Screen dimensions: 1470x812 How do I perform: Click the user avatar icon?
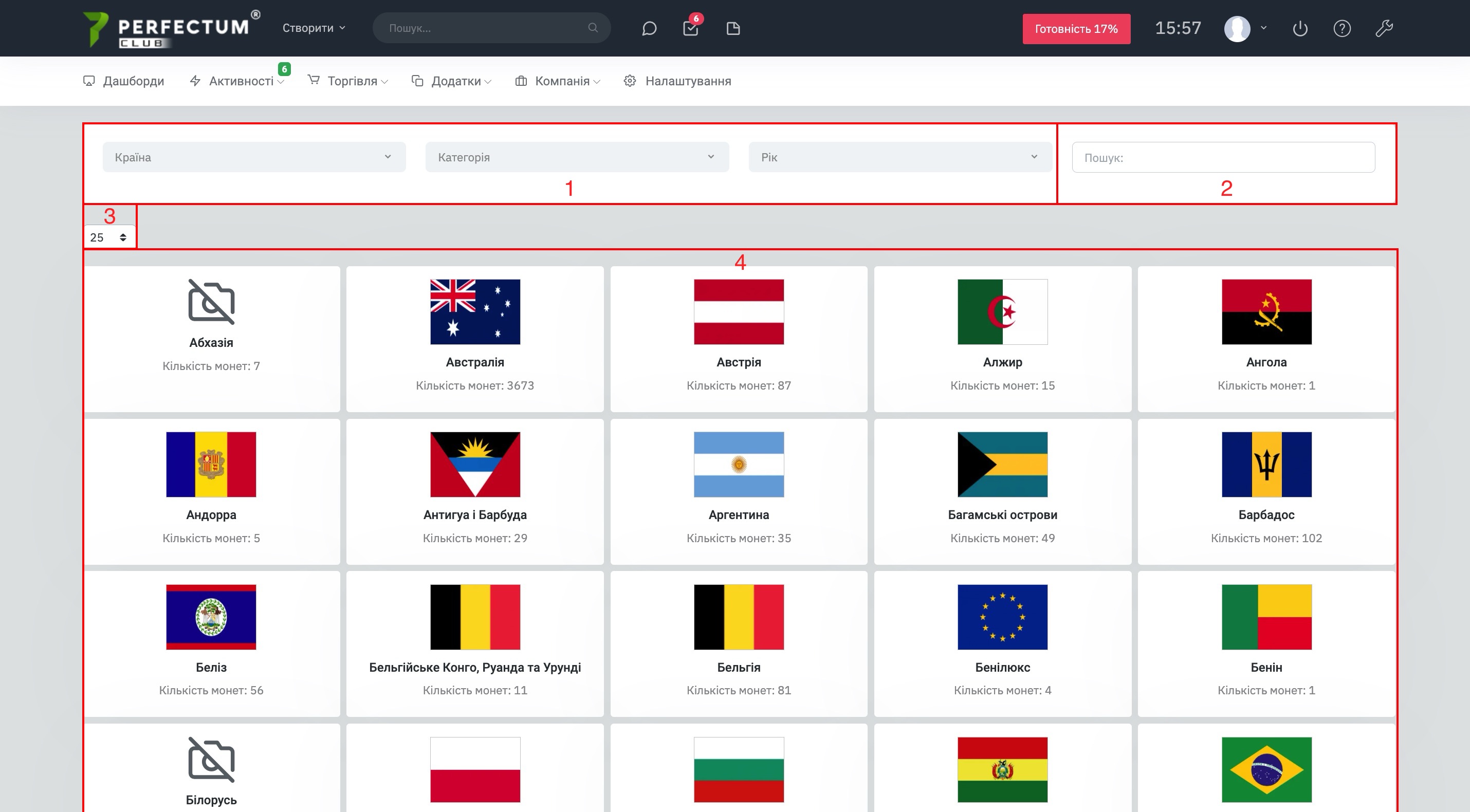(x=1237, y=29)
